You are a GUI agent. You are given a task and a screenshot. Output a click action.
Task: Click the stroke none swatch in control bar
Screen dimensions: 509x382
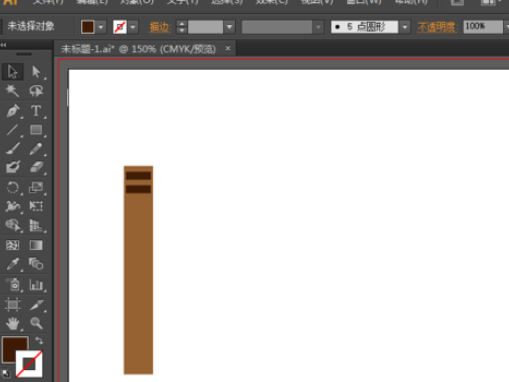pos(120,27)
